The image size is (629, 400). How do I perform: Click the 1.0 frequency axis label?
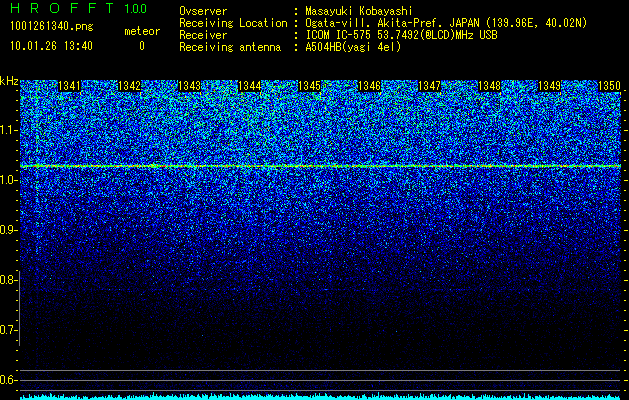(9, 180)
